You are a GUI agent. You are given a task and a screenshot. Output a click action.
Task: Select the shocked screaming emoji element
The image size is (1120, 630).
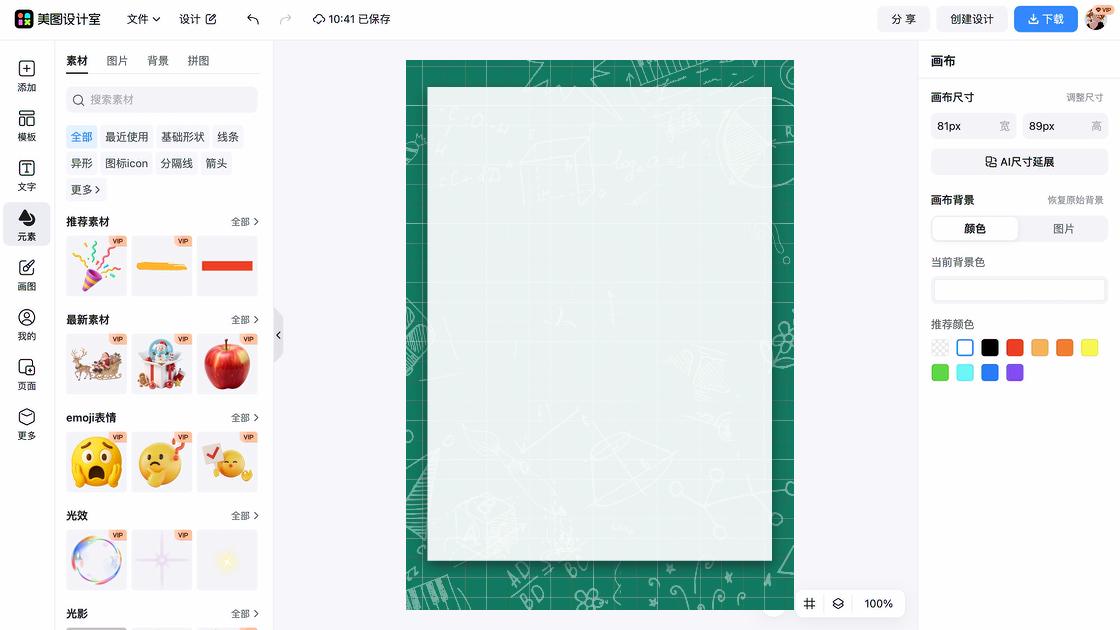(96, 461)
